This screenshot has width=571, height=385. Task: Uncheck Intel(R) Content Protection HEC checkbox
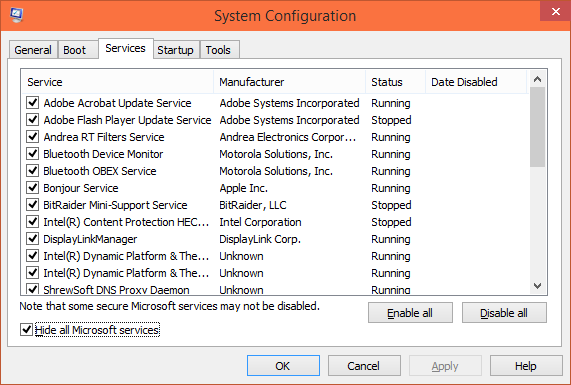coord(32,221)
